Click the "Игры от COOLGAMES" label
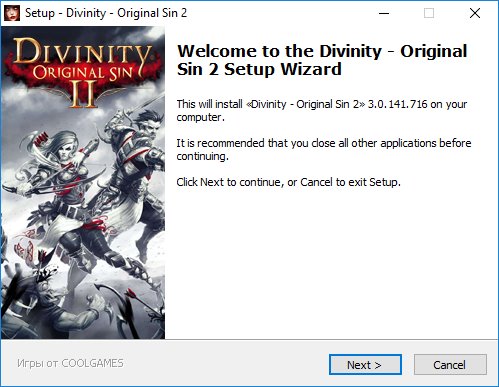The image size is (499, 387). click(x=70, y=363)
